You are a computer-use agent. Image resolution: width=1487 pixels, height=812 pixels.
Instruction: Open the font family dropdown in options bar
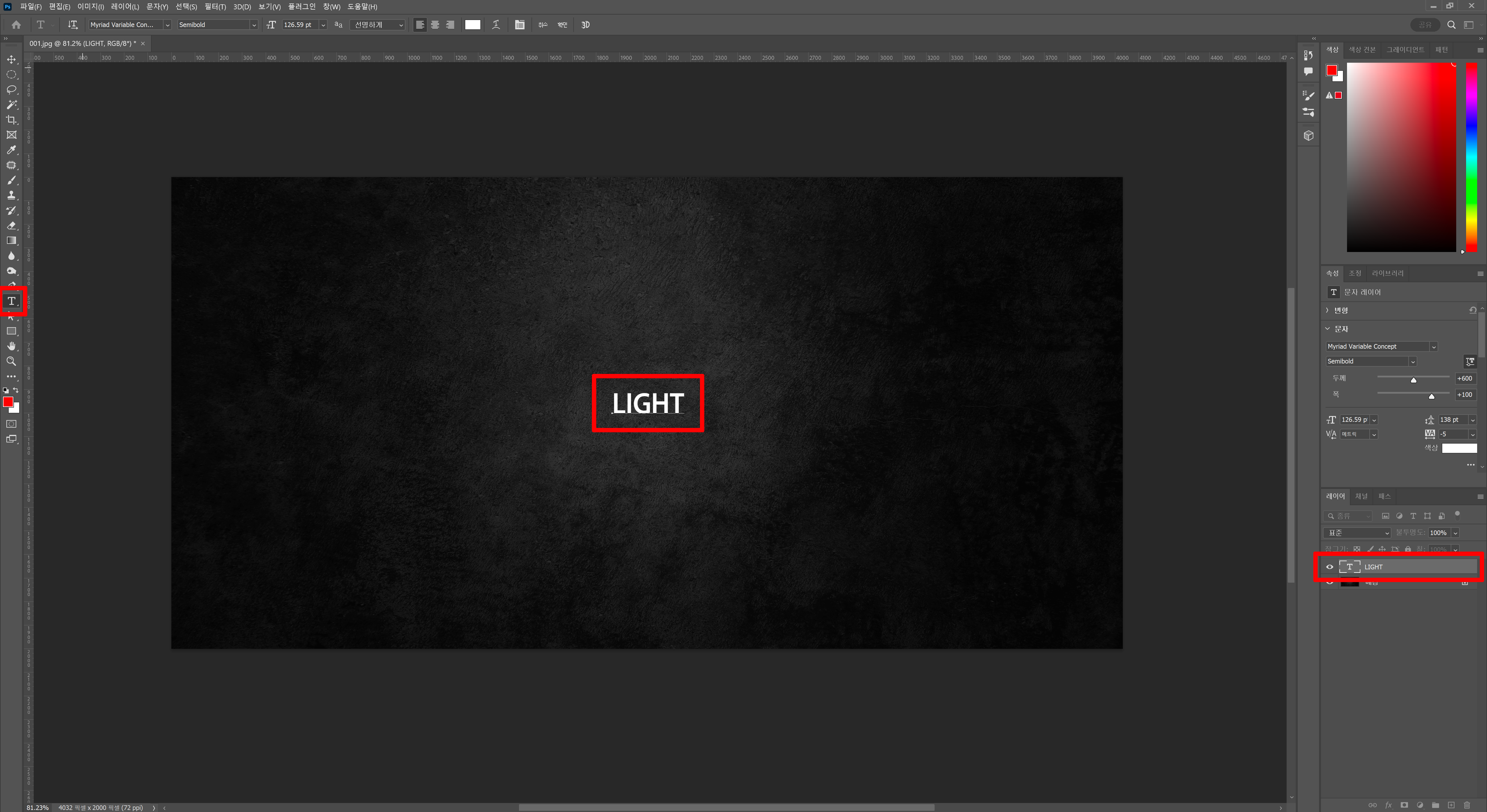pyautogui.click(x=167, y=25)
